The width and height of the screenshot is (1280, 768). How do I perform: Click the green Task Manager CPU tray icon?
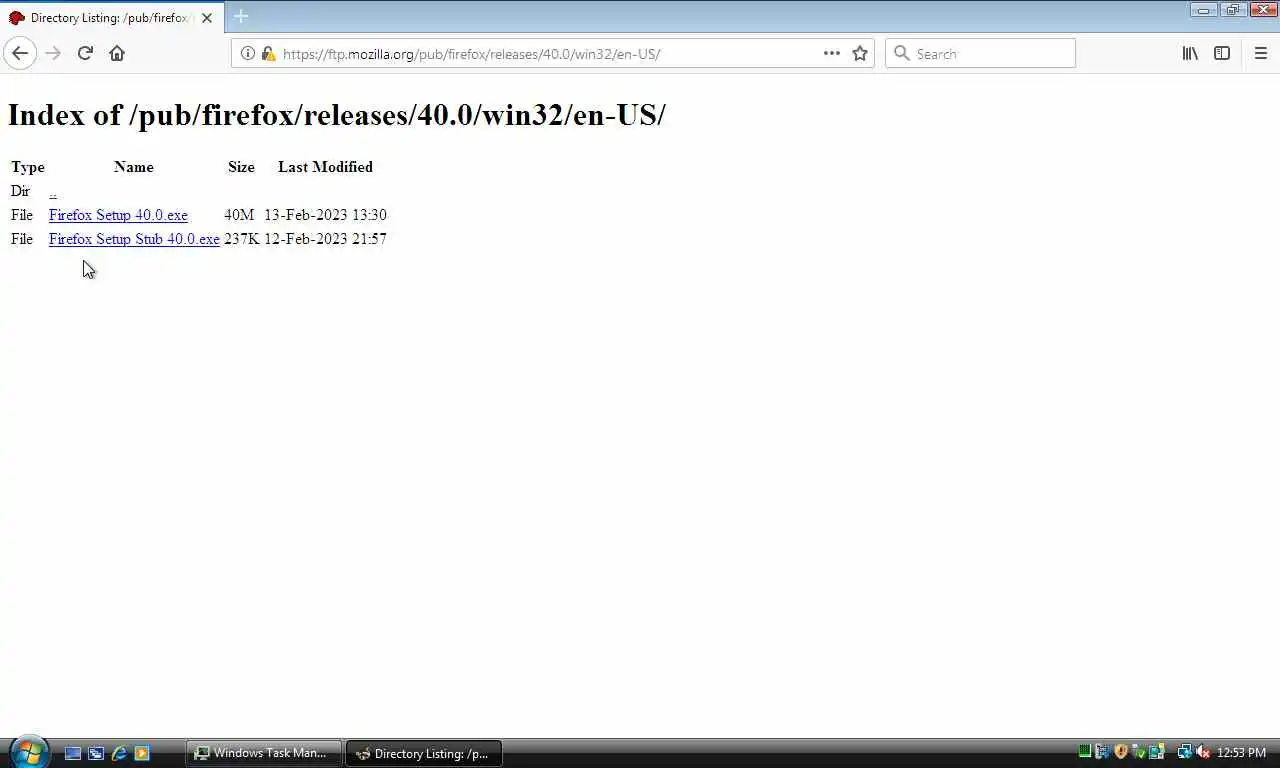pyautogui.click(x=1085, y=752)
